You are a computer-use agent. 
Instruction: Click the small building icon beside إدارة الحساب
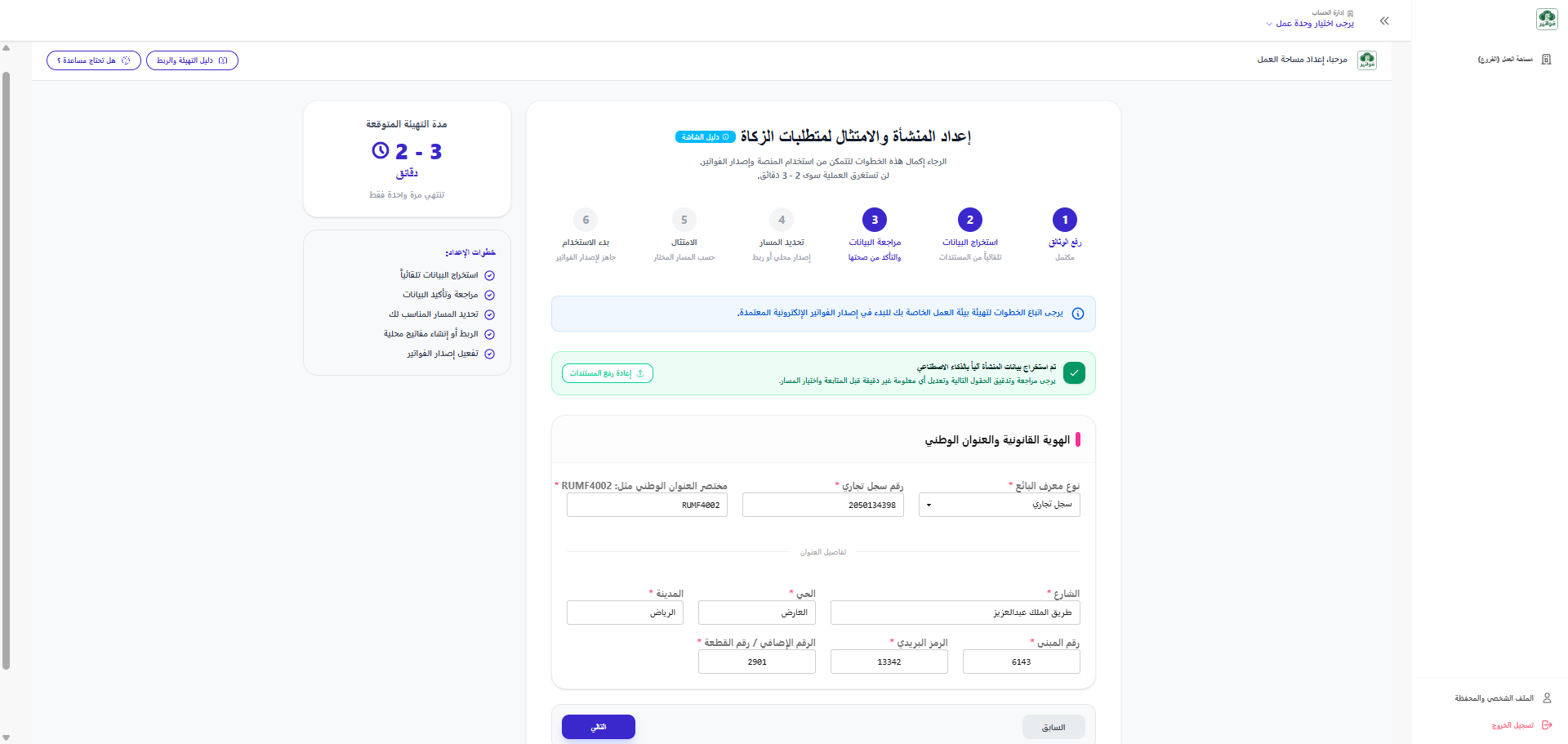click(x=1351, y=13)
